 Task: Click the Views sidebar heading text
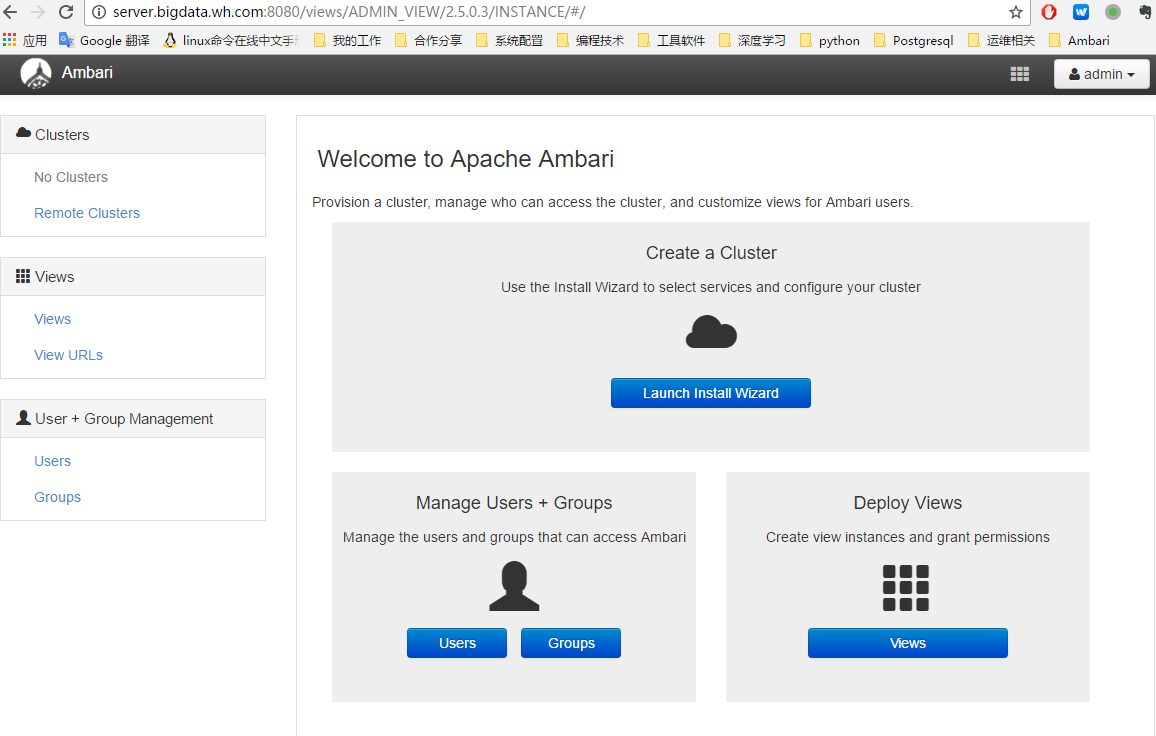pyautogui.click(x=55, y=277)
